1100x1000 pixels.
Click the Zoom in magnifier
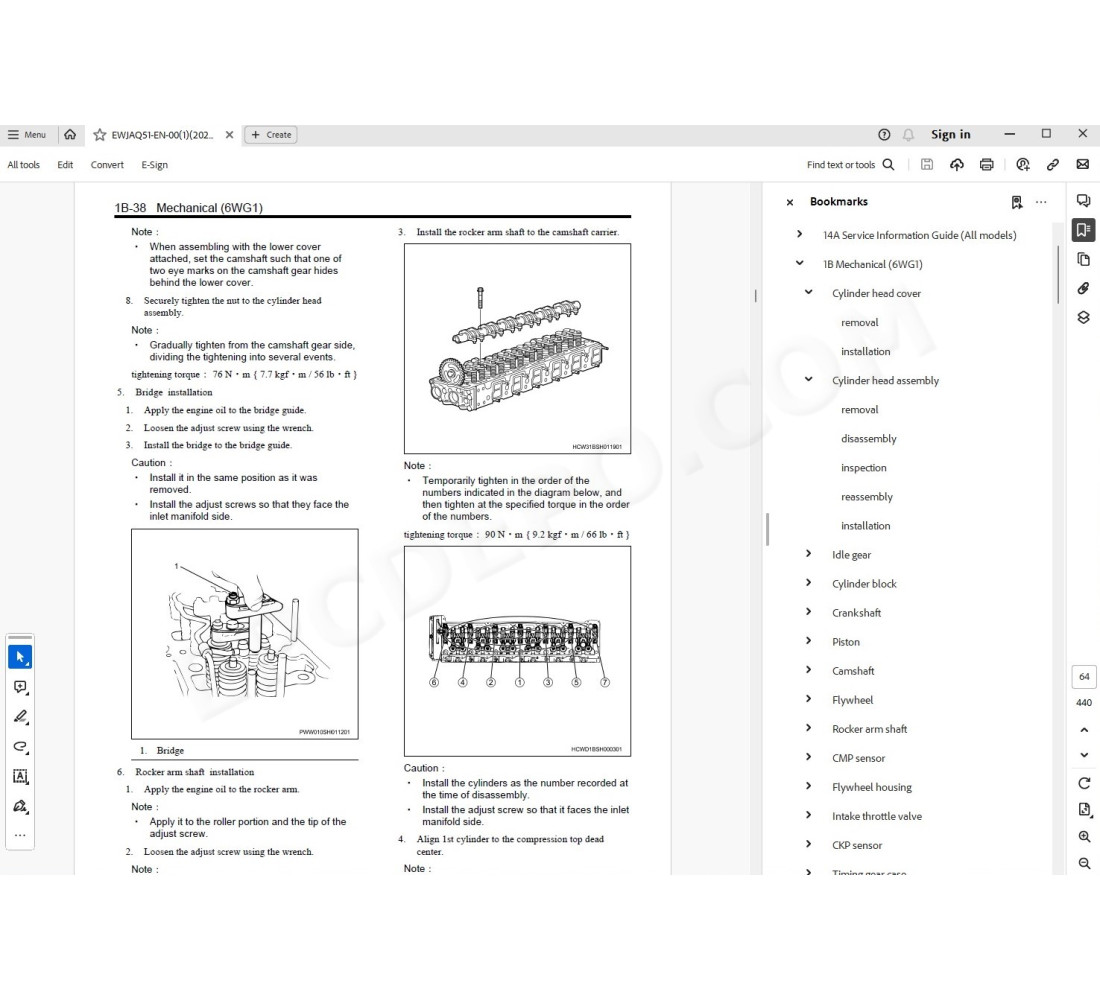click(x=1084, y=837)
